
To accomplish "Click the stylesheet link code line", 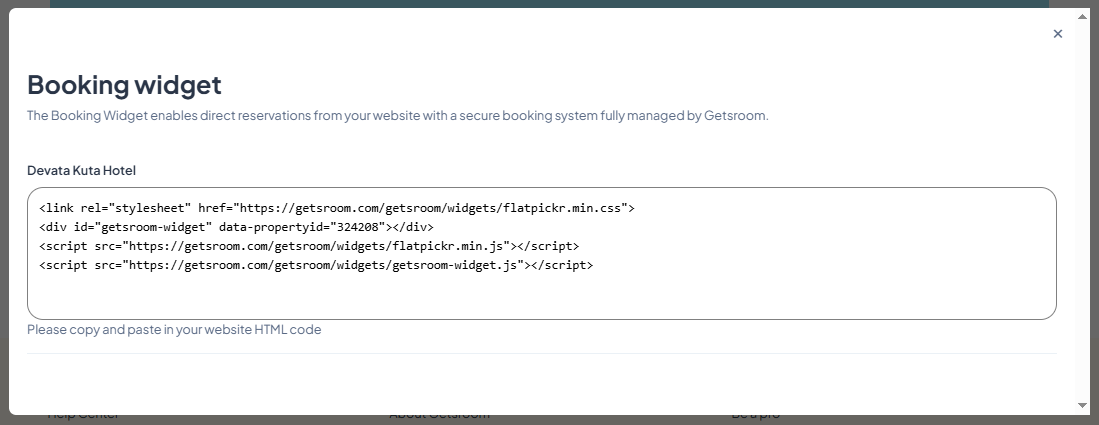I will pyautogui.click(x=336, y=208).
